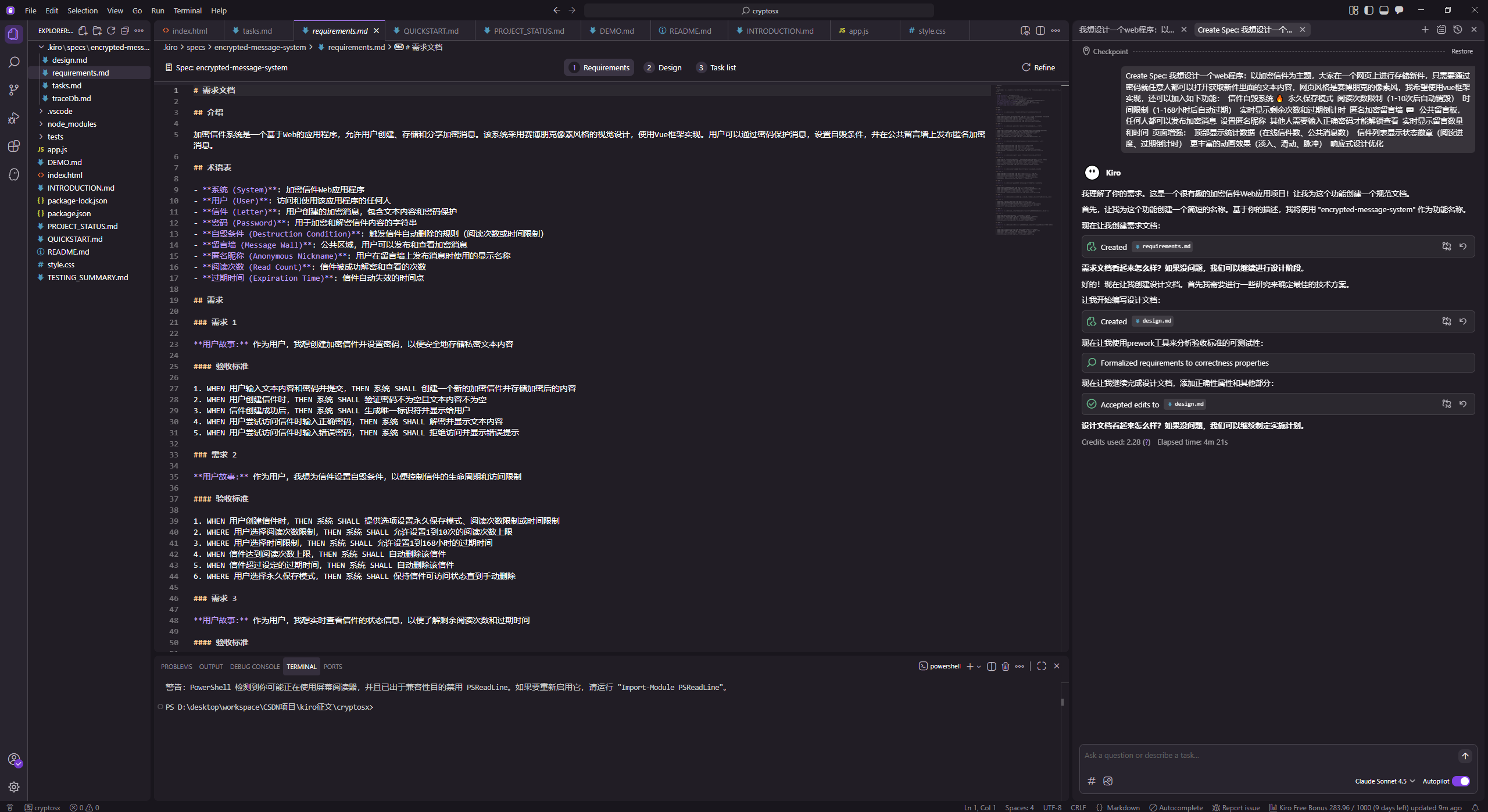Toggle the Autopilot switch
1488x812 pixels.
point(1461,781)
